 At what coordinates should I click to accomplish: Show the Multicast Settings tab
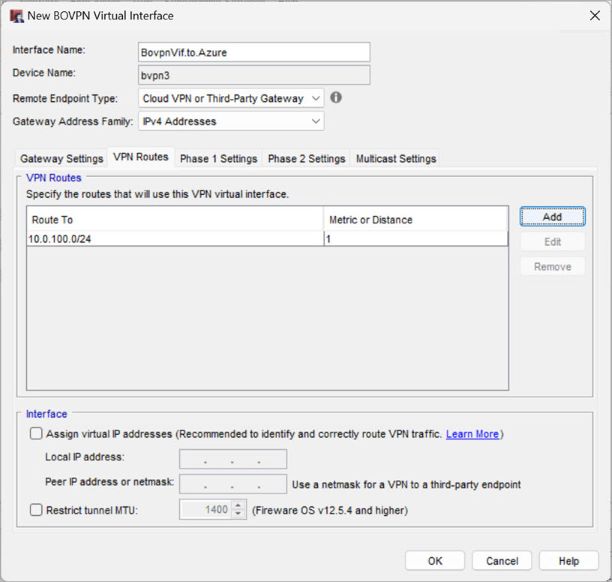[396, 159]
